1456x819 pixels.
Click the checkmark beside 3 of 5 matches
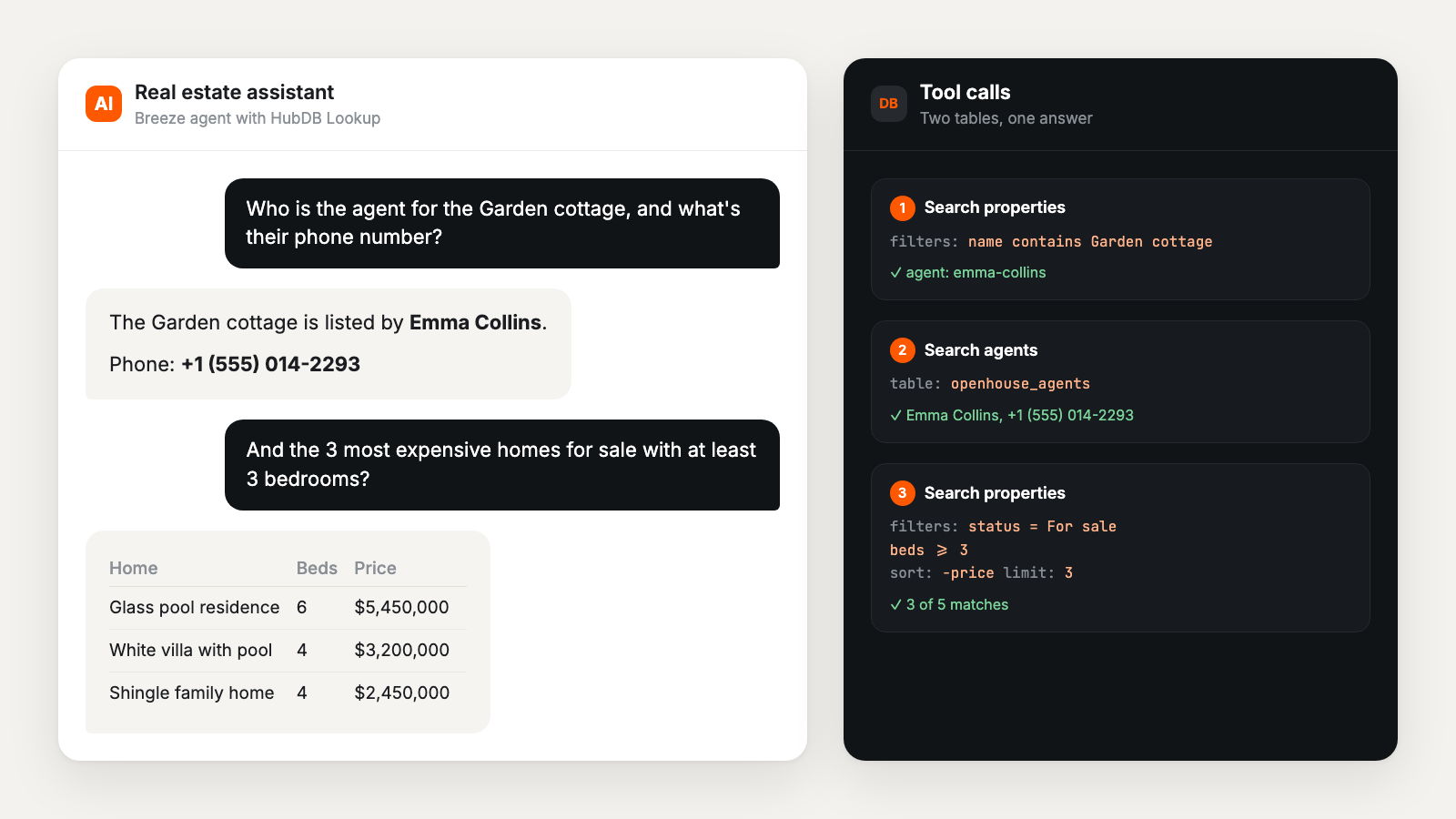tap(895, 605)
